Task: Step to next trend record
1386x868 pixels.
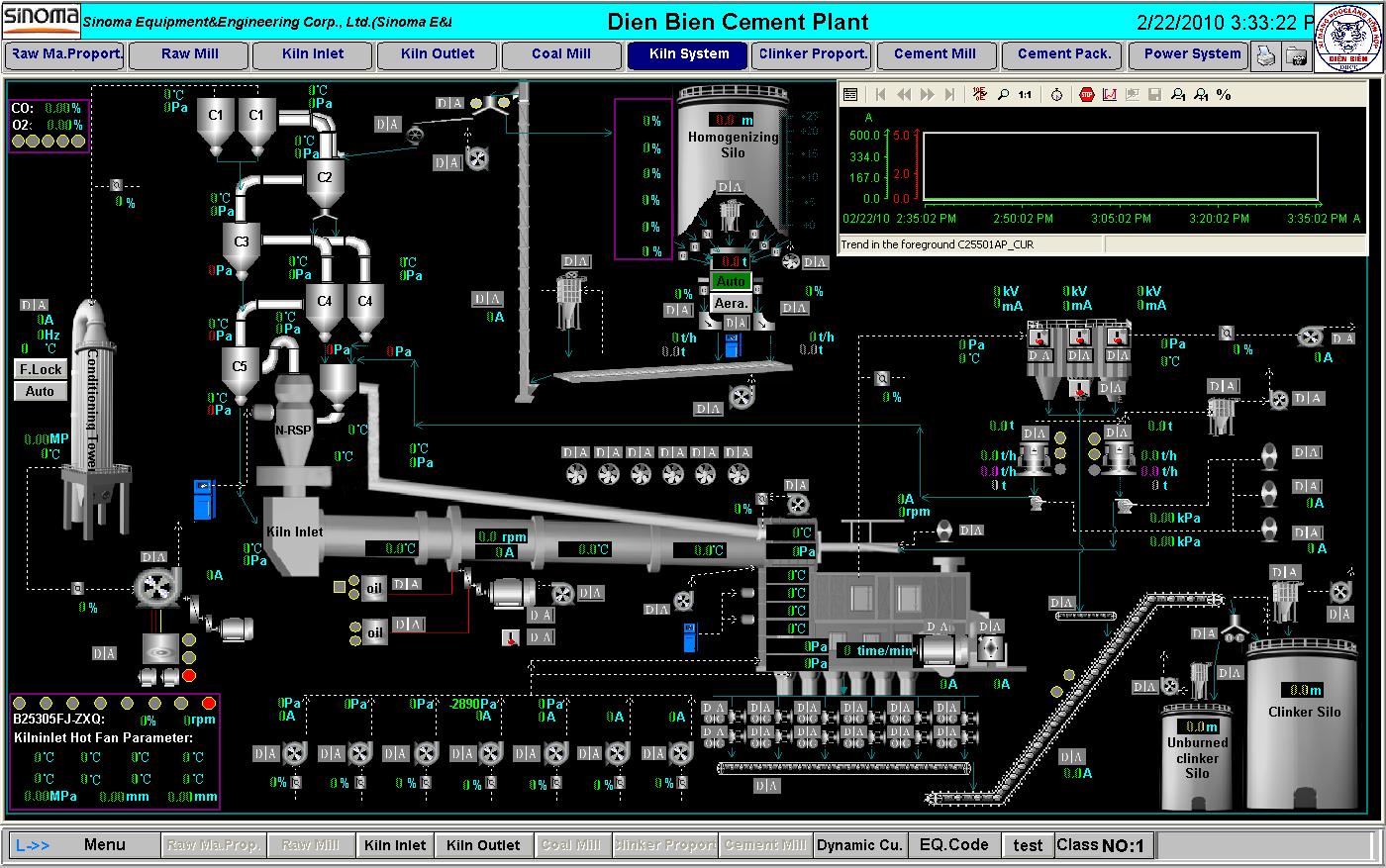Action: (927, 94)
